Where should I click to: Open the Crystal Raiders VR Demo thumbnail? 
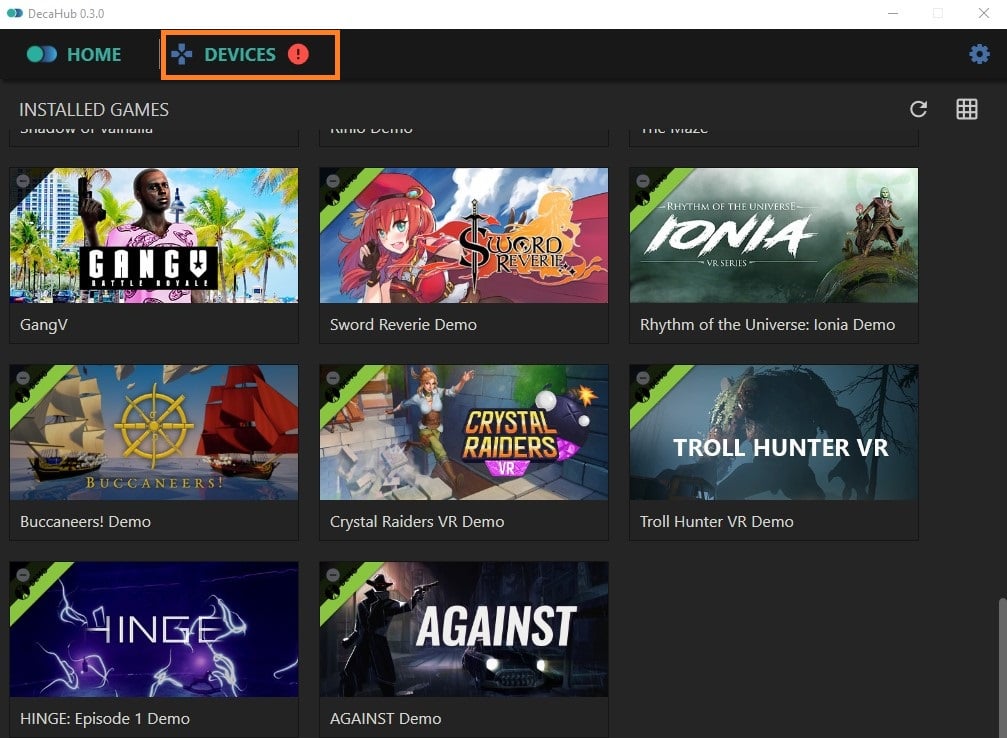point(464,432)
